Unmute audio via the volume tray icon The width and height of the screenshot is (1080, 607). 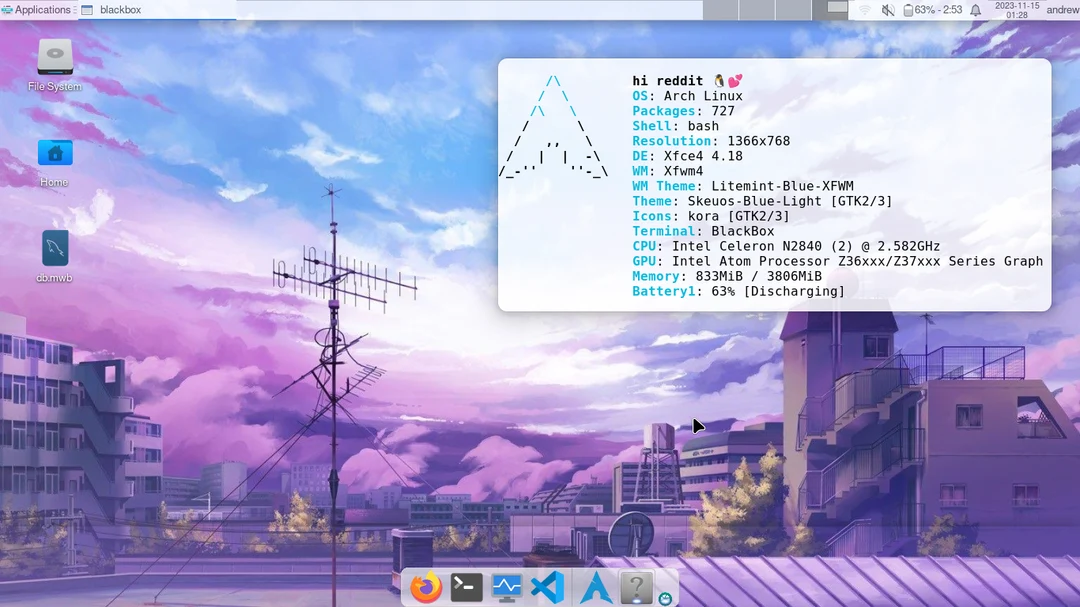pos(886,9)
